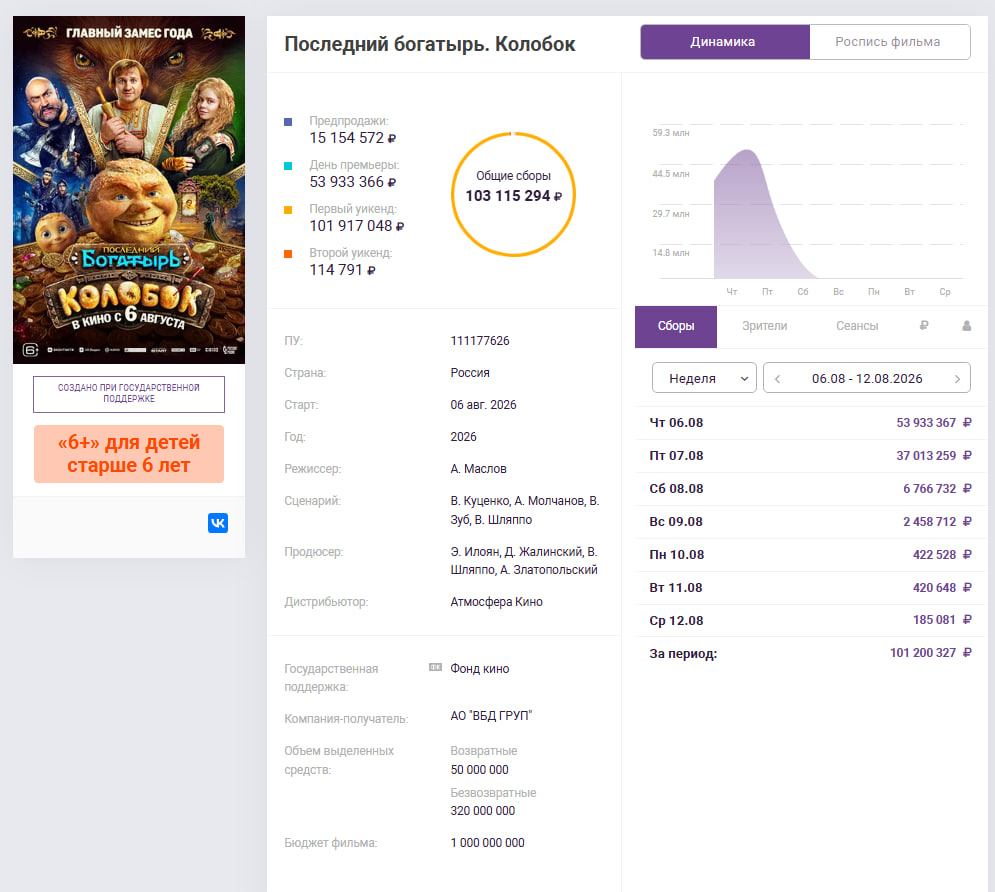Click the movie poster thumbnail
Screen dimensions: 995x892
[129, 190]
